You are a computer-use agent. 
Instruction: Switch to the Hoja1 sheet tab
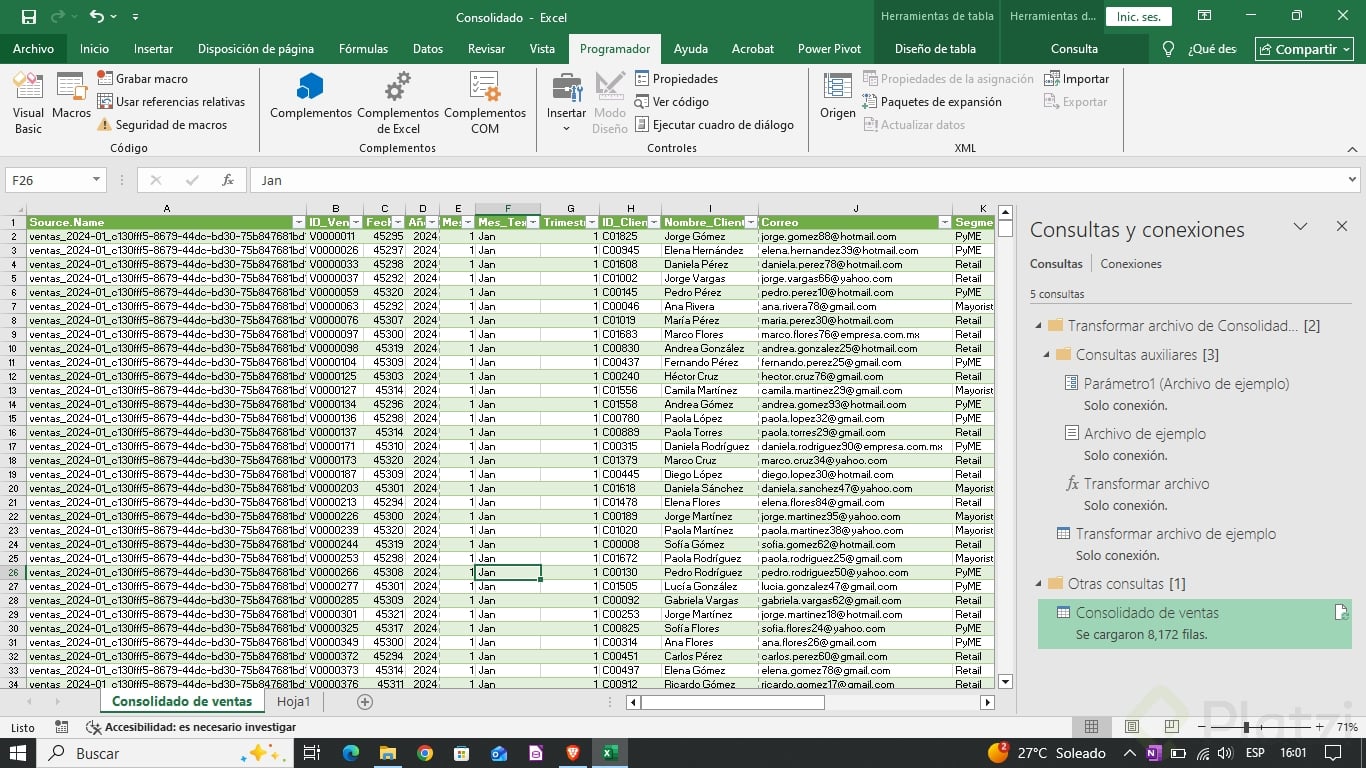[293, 702]
